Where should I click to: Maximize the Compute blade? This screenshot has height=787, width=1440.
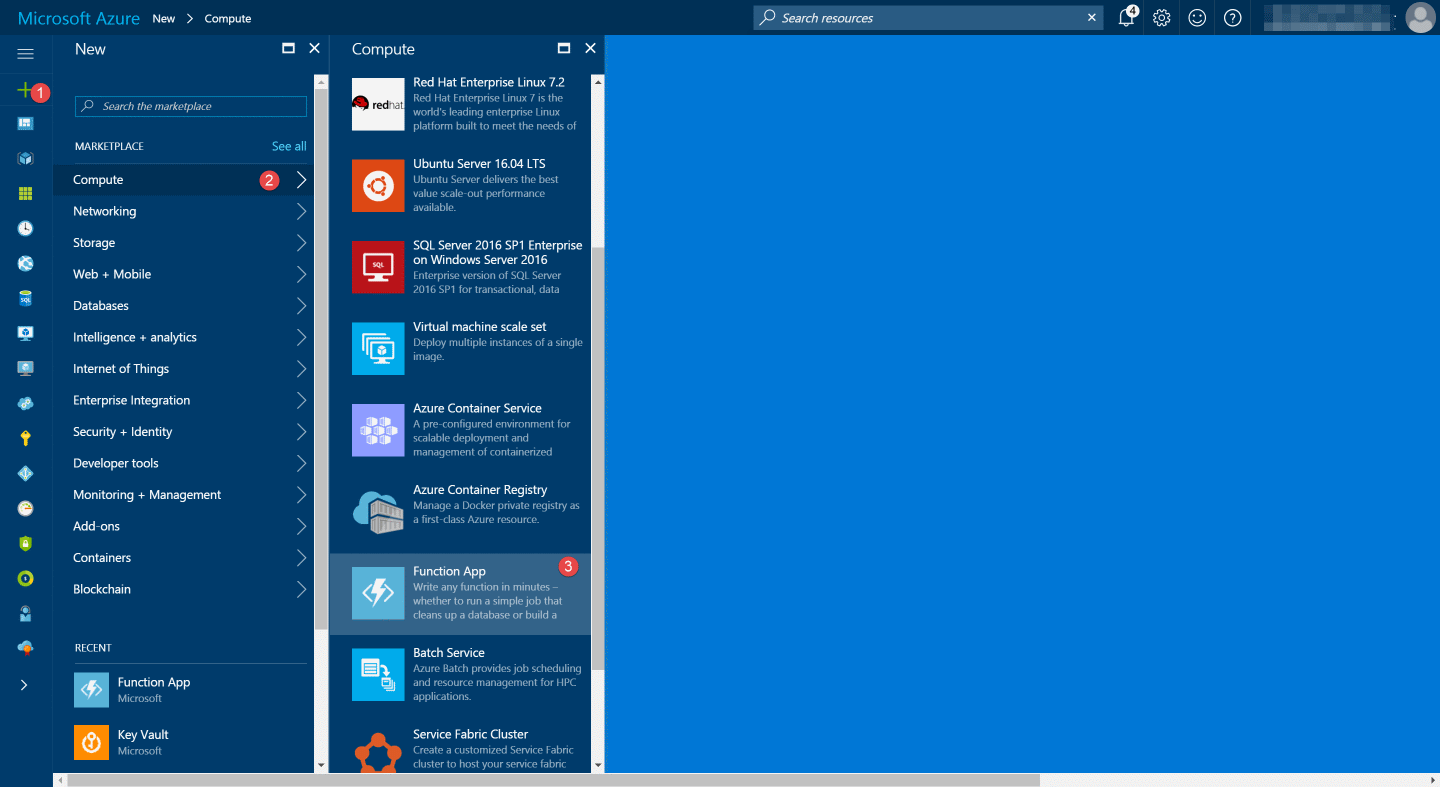(564, 48)
